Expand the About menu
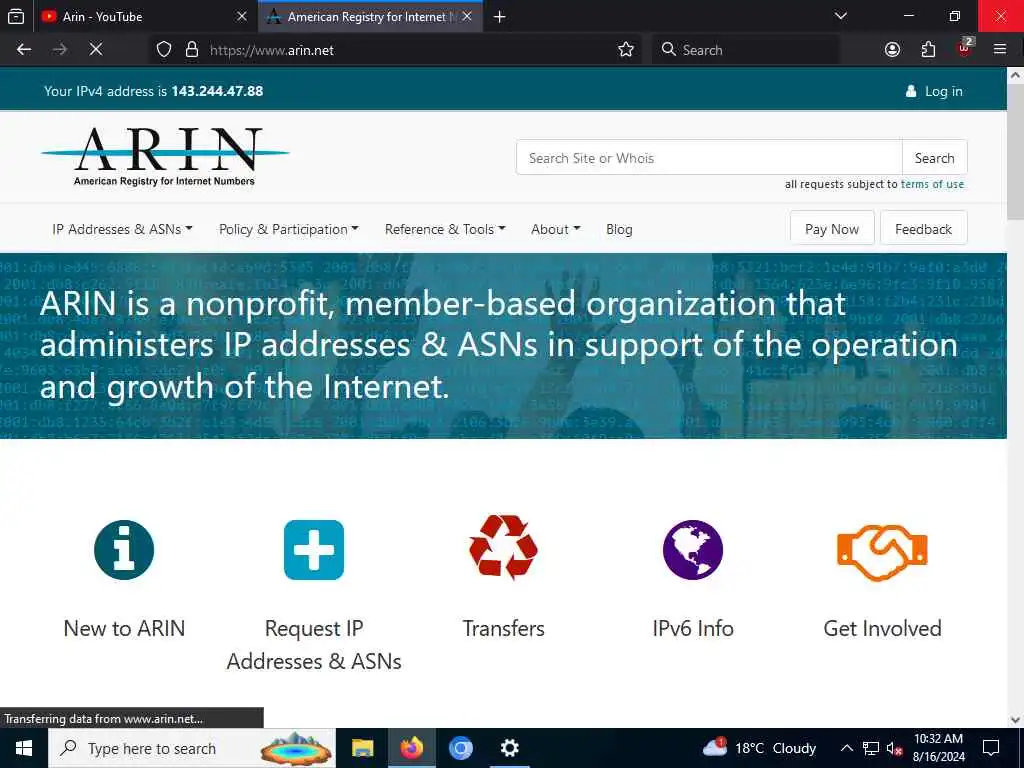This screenshot has height=768, width=1024. pyautogui.click(x=556, y=229)
